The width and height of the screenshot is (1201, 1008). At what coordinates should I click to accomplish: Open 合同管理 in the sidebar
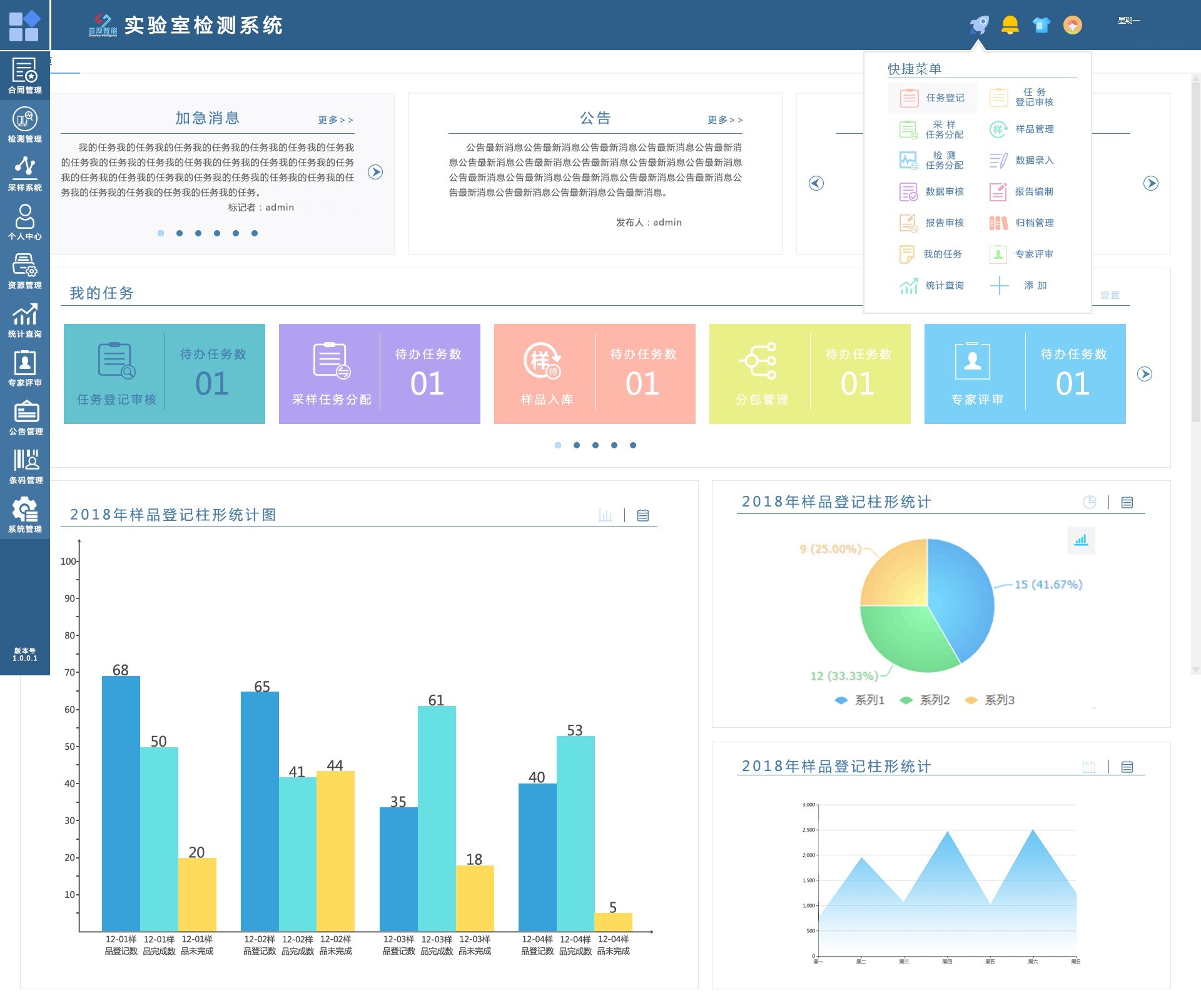pos(25,76)
